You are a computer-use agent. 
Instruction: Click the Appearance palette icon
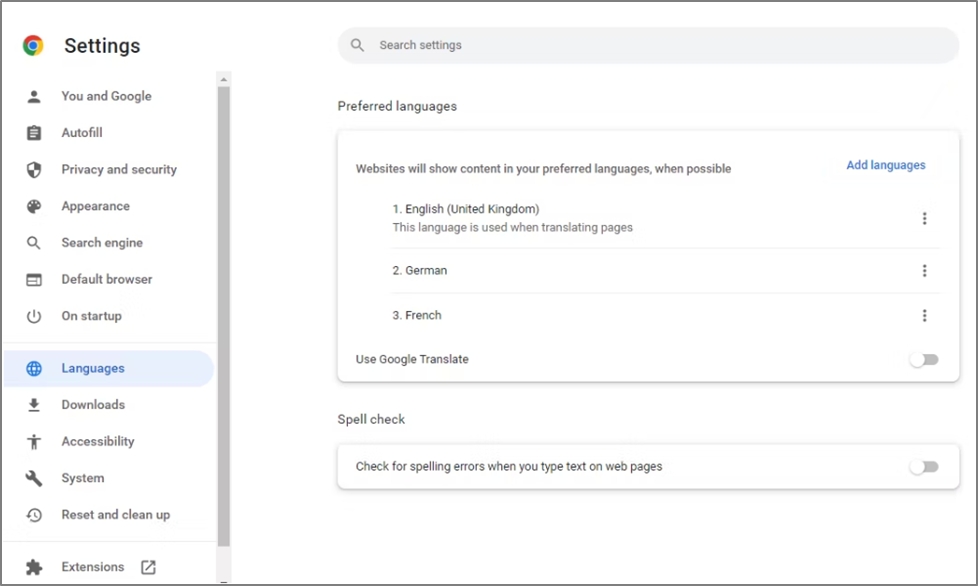(x=34, y=206)
